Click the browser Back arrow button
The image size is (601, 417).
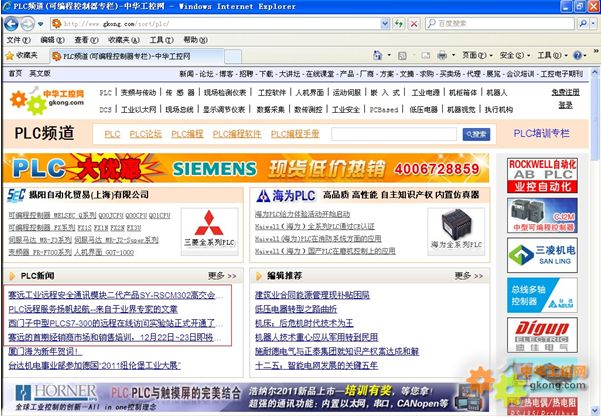tap(11, 24)
